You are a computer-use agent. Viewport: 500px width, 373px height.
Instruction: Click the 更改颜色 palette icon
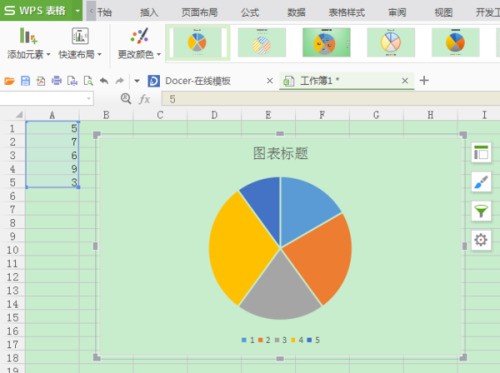tap(139, 36)
